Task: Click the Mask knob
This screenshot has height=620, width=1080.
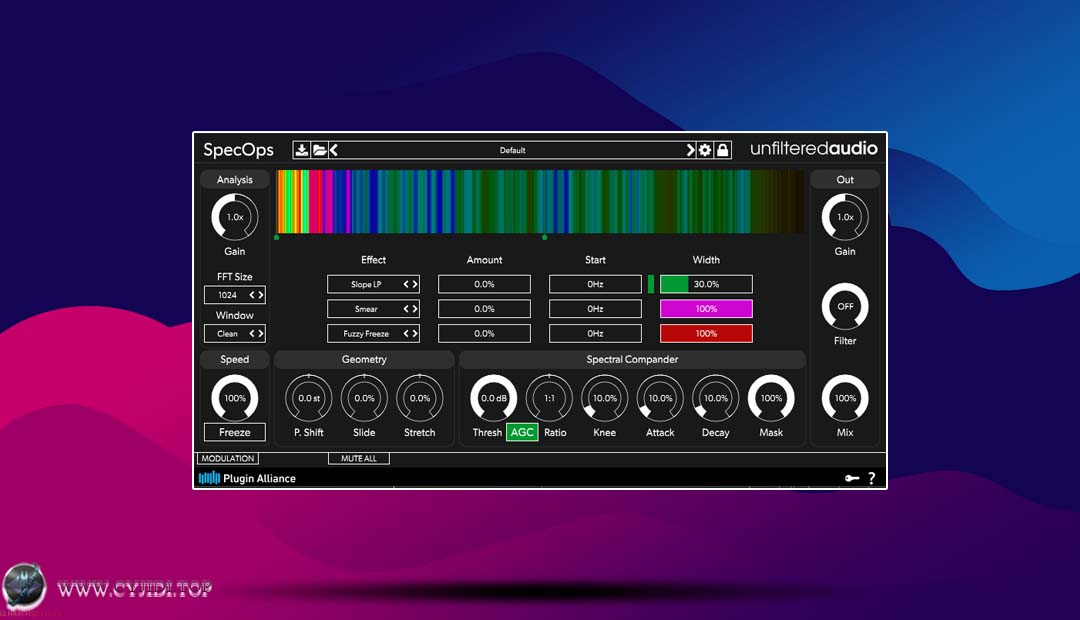Action: coord(771,398)
